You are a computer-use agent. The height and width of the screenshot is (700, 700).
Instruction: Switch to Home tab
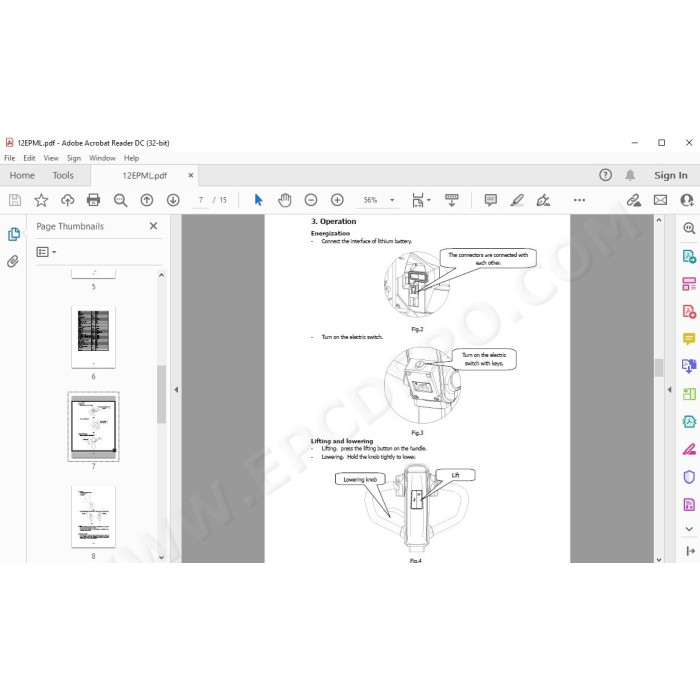click(x=22, y=175)
